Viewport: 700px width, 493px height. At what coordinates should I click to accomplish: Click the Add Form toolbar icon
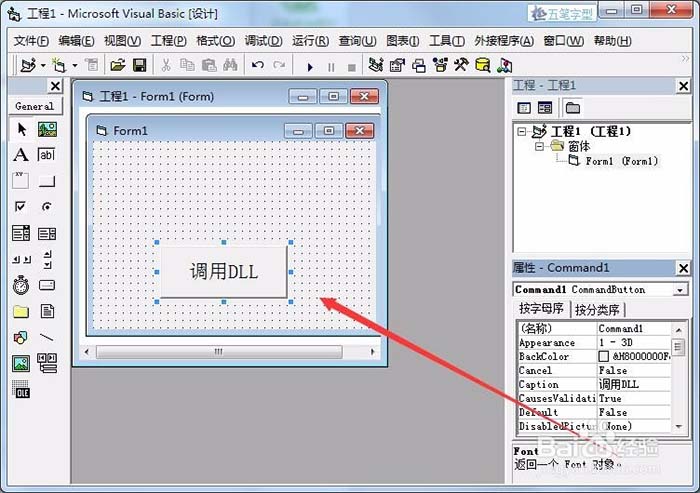[x=58, y=66]
